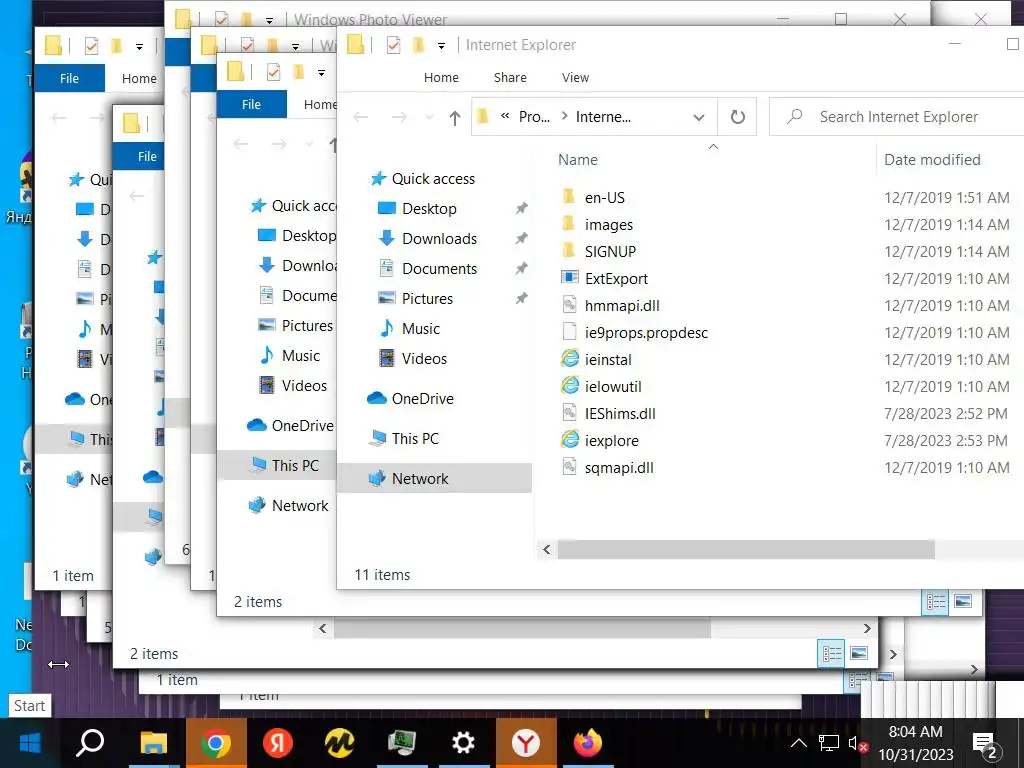This screenshot has width=1024, height=768.
Task: Click horizontal scrollbar in the 2-items window
Action: (522, 628)
